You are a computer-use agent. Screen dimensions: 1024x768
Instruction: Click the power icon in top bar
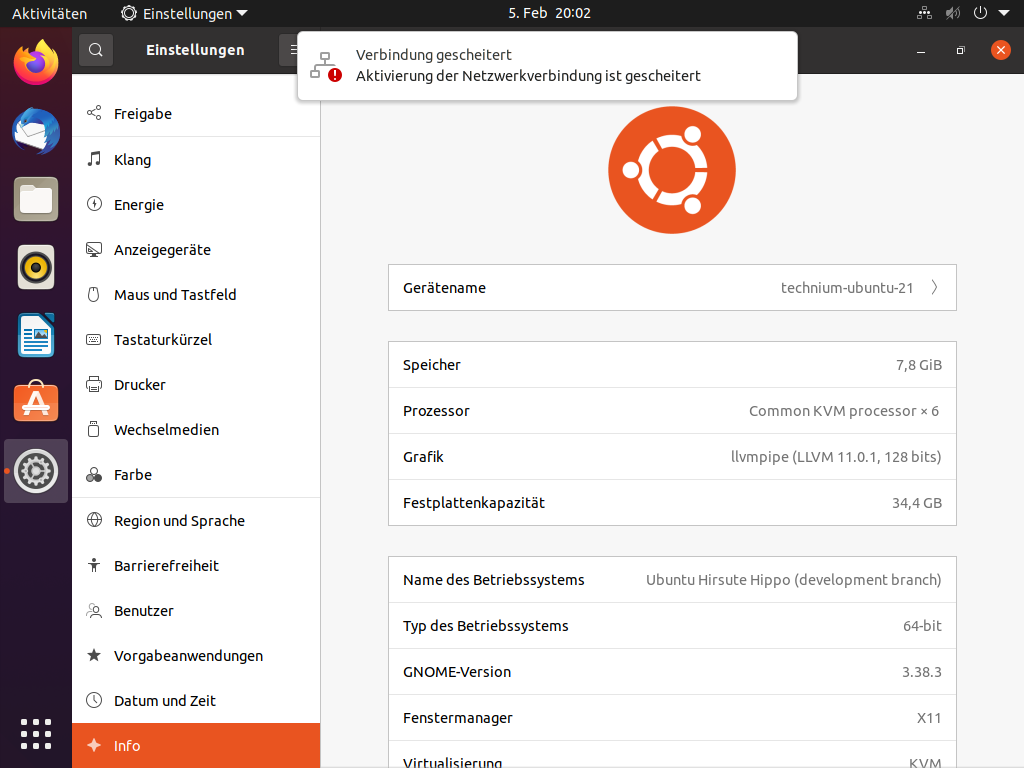click(980, 13)
